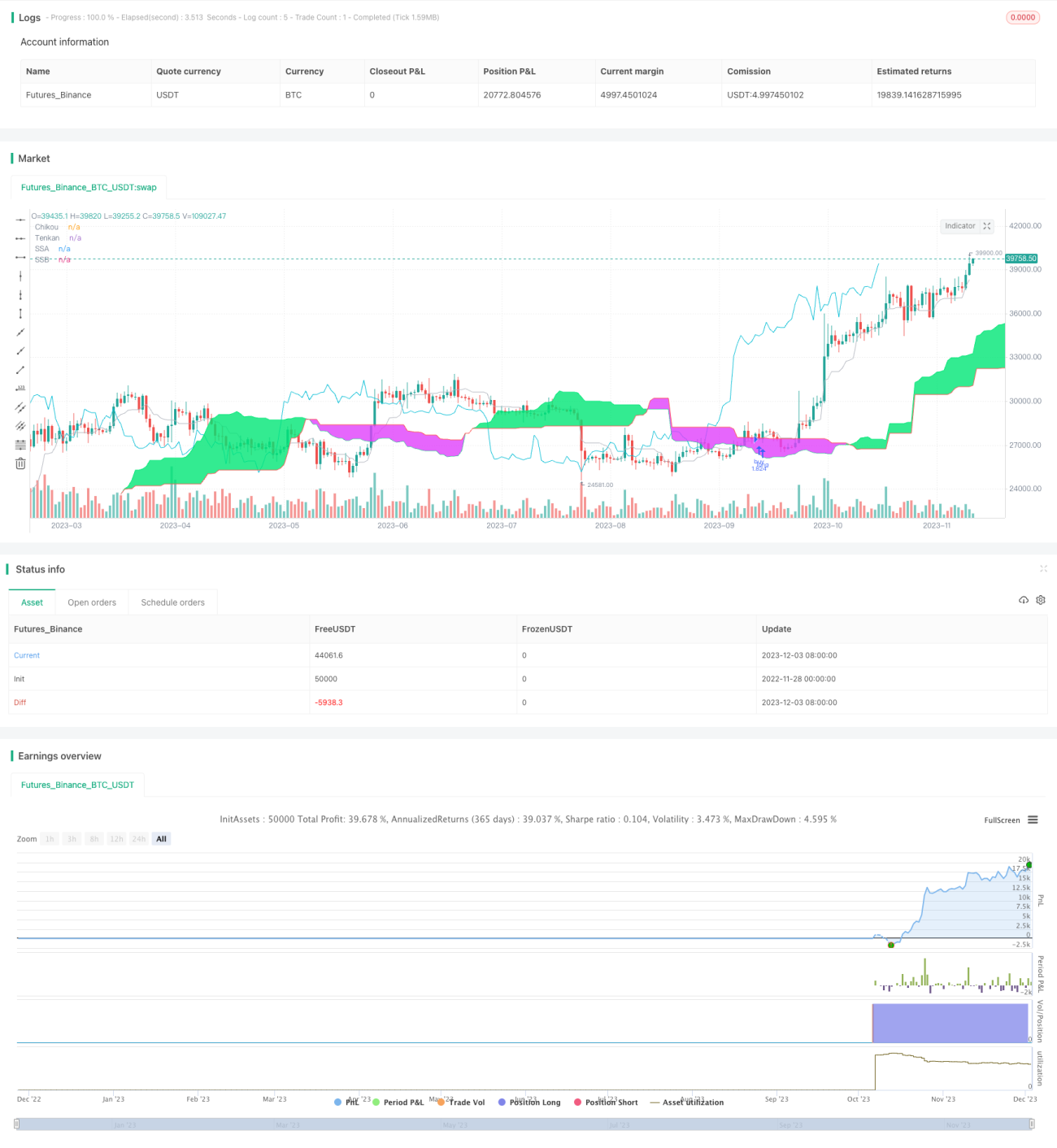Click the Current row link
Screen dimensions: 1057x1148
[27, 655]
